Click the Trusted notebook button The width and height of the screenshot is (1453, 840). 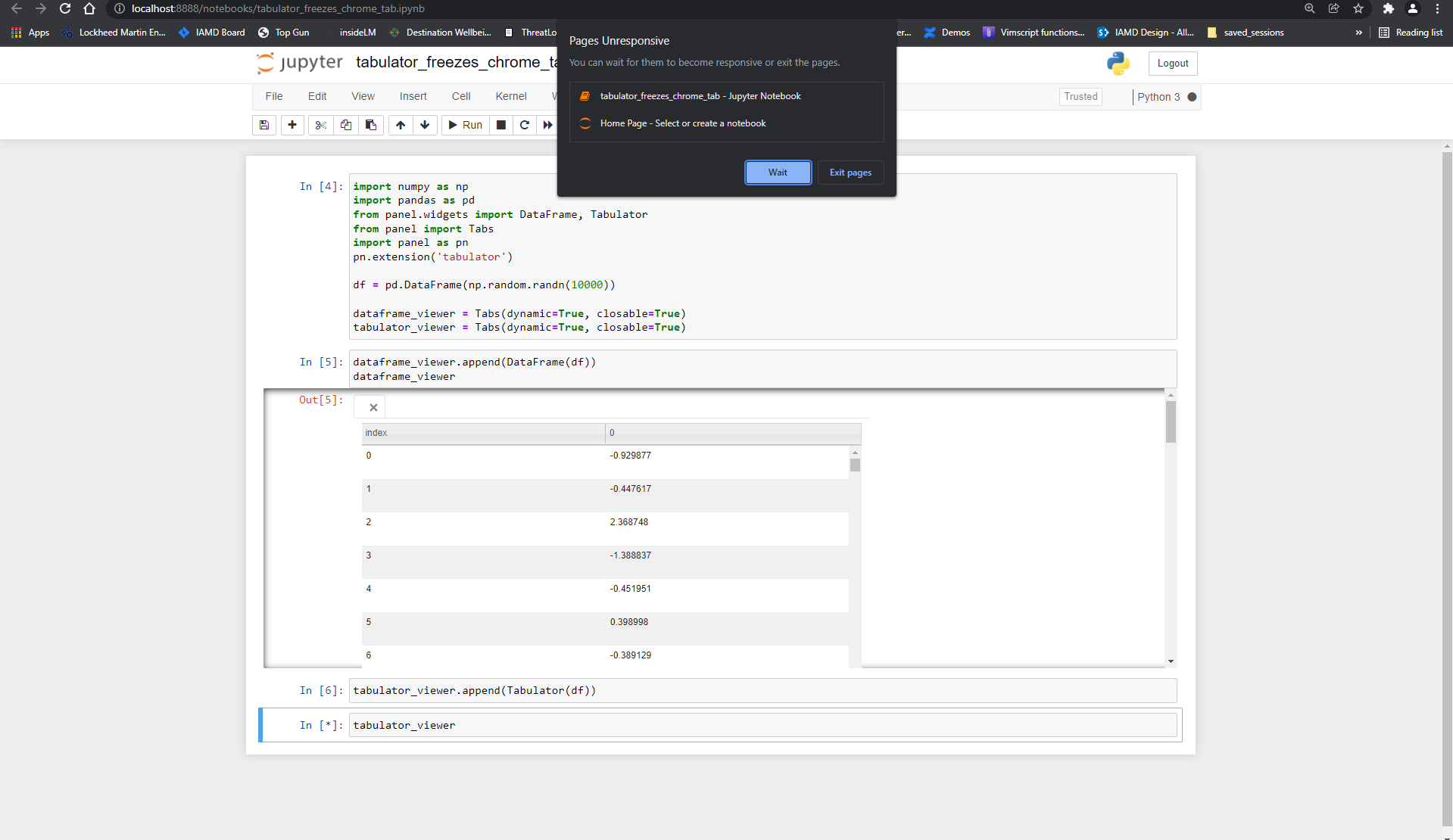tap(1080, 97)
